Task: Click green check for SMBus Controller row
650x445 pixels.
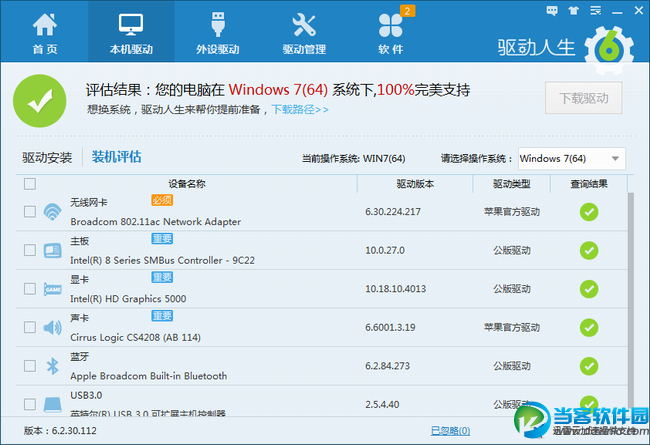Action: coord(589,250)
